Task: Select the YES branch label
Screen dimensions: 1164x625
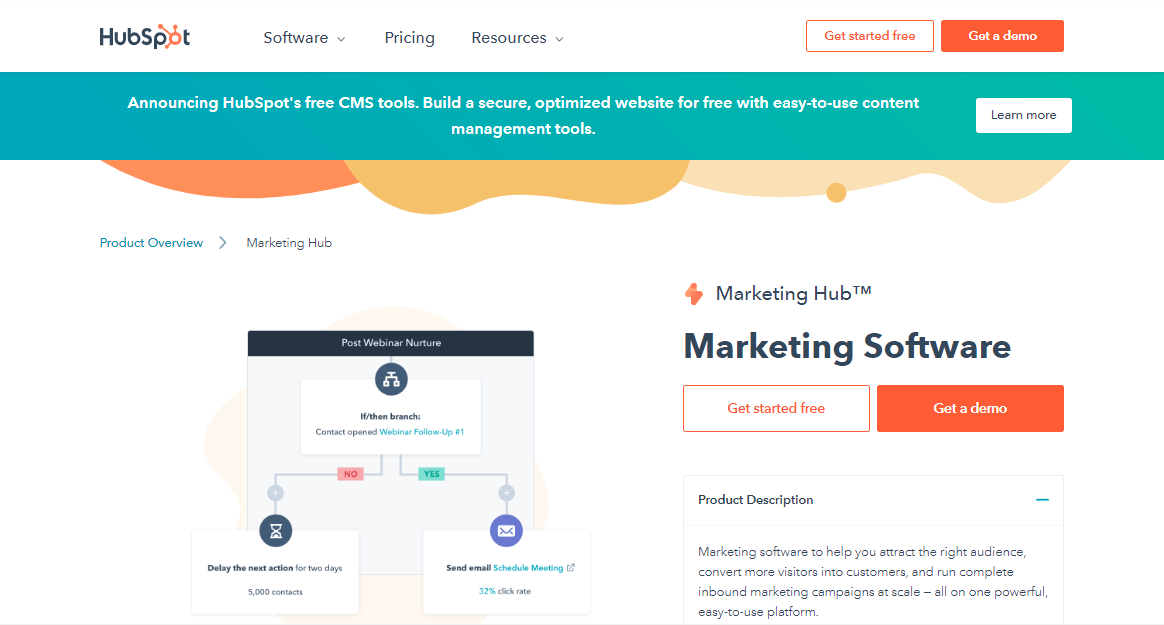Action: pos(433,472)
